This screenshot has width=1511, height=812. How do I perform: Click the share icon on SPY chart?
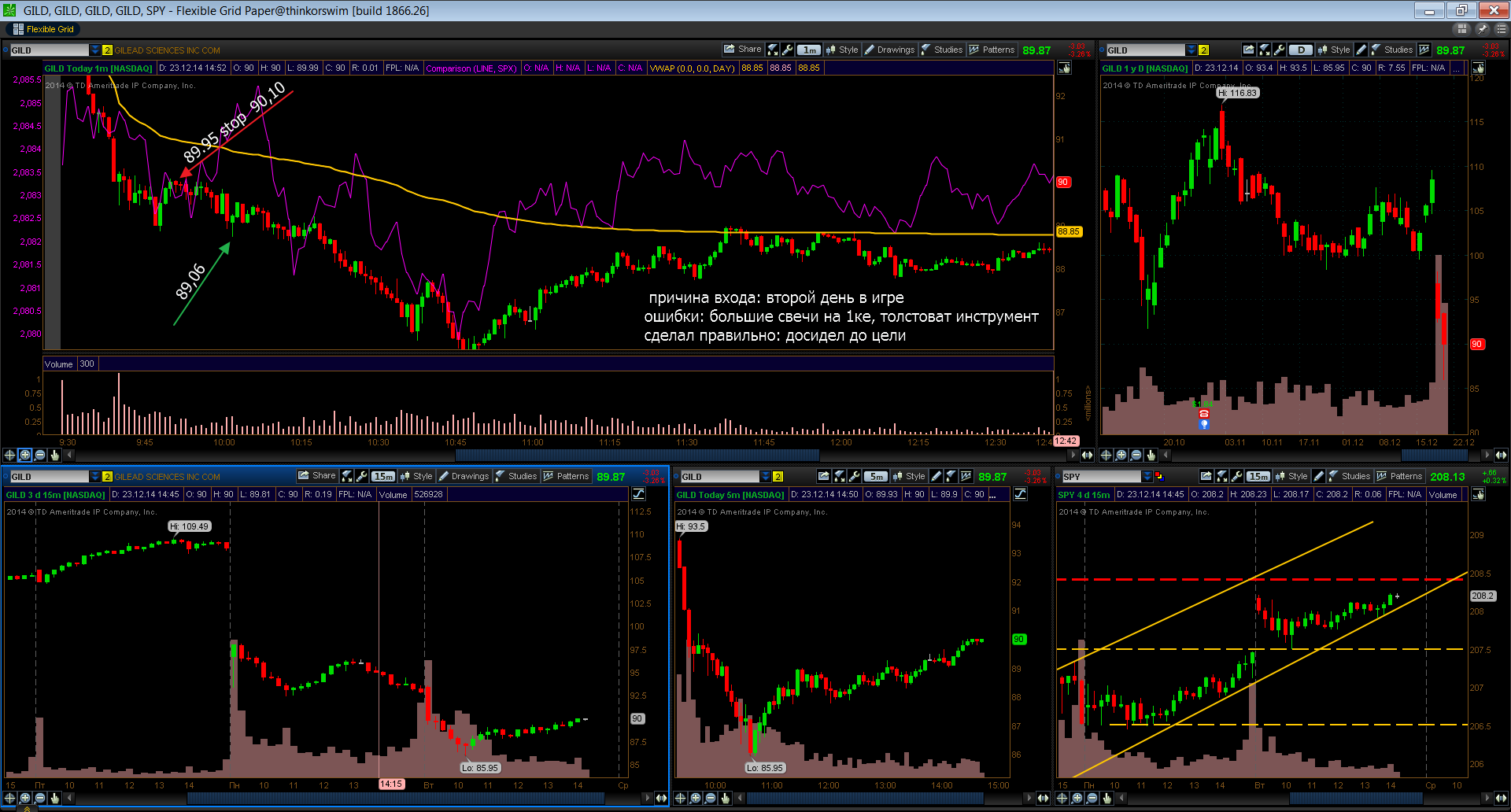pyautogui.click(x=1206, y=476)
